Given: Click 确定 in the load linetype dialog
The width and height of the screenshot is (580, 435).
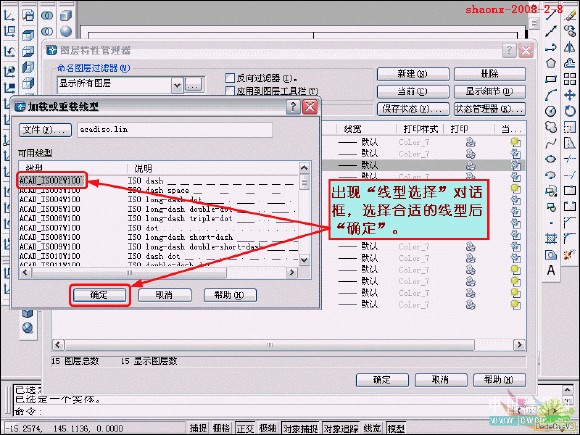Looking at the screenshot, I should click(x=100, y=295).
